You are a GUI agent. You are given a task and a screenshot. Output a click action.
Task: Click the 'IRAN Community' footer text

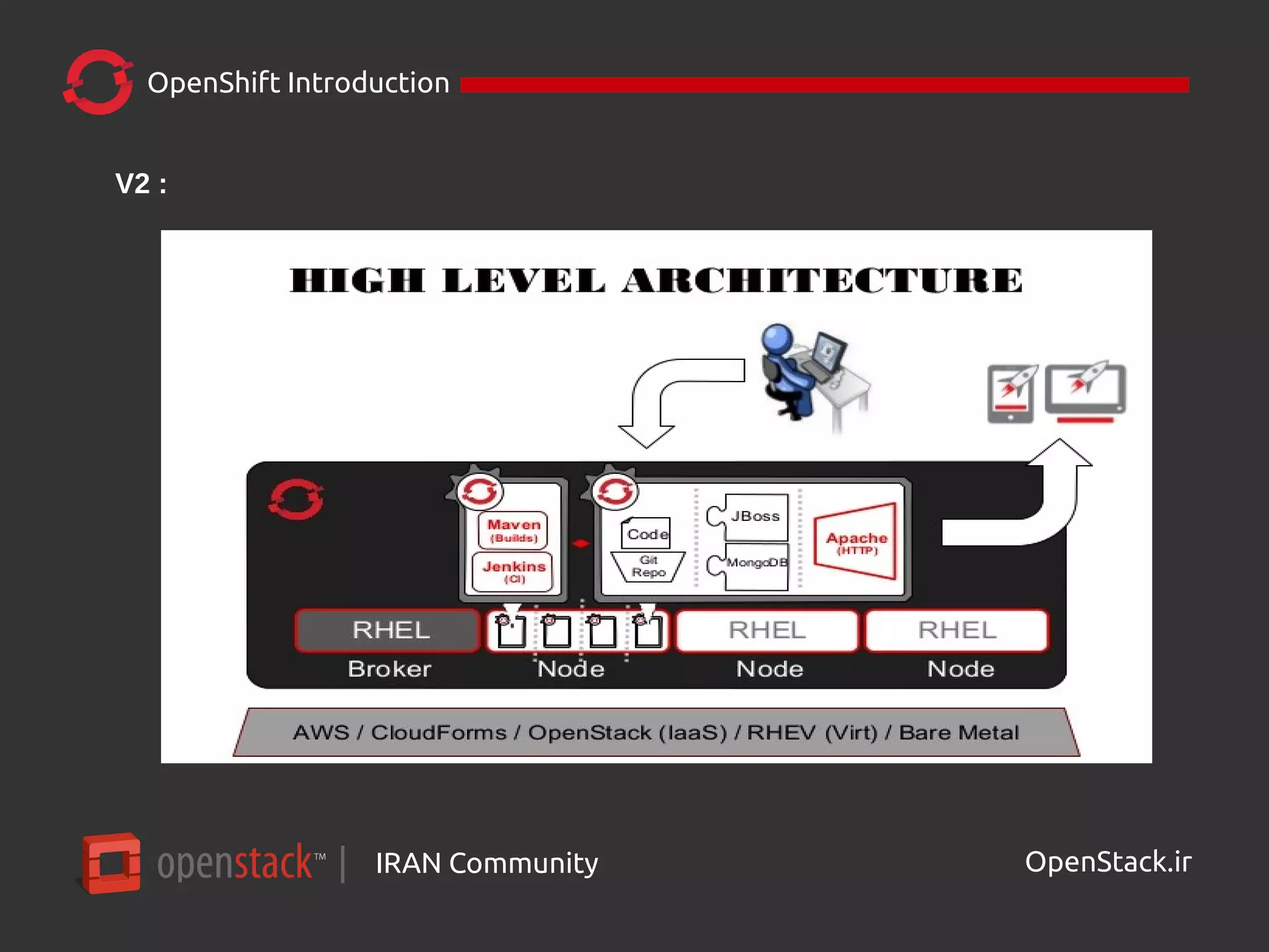486,863
